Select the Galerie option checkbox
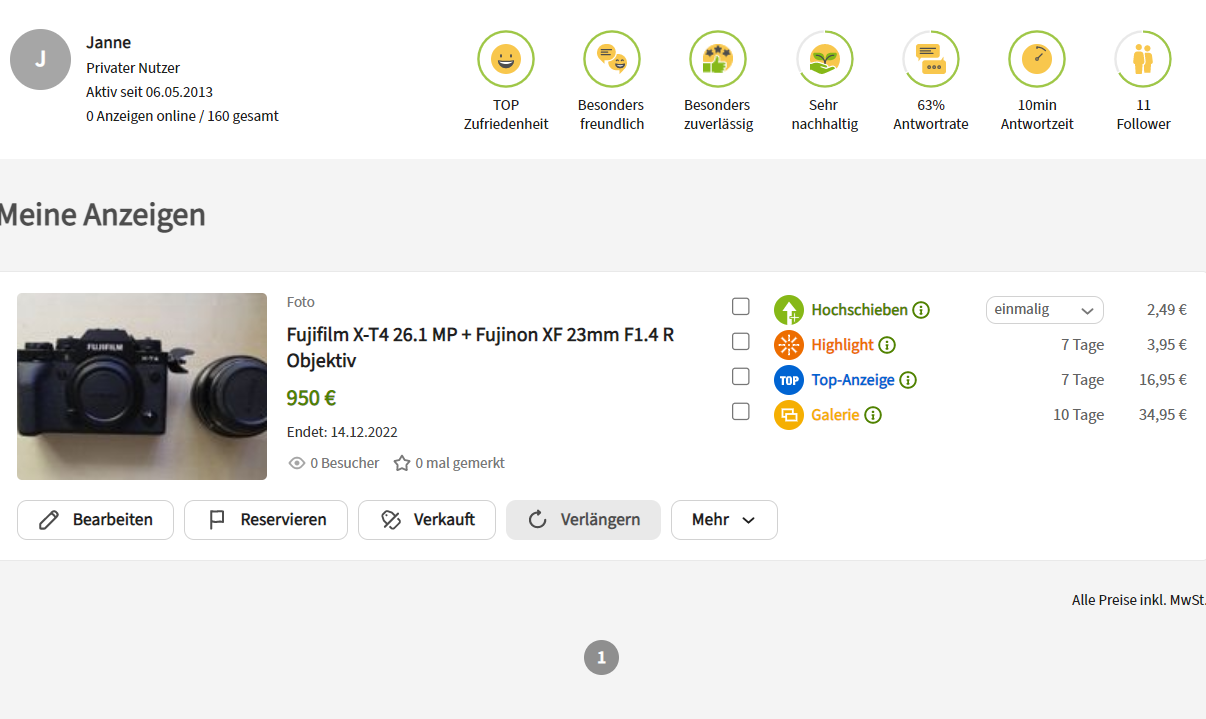This screenshot has height=719, width=1206. (x=741, y=411)
